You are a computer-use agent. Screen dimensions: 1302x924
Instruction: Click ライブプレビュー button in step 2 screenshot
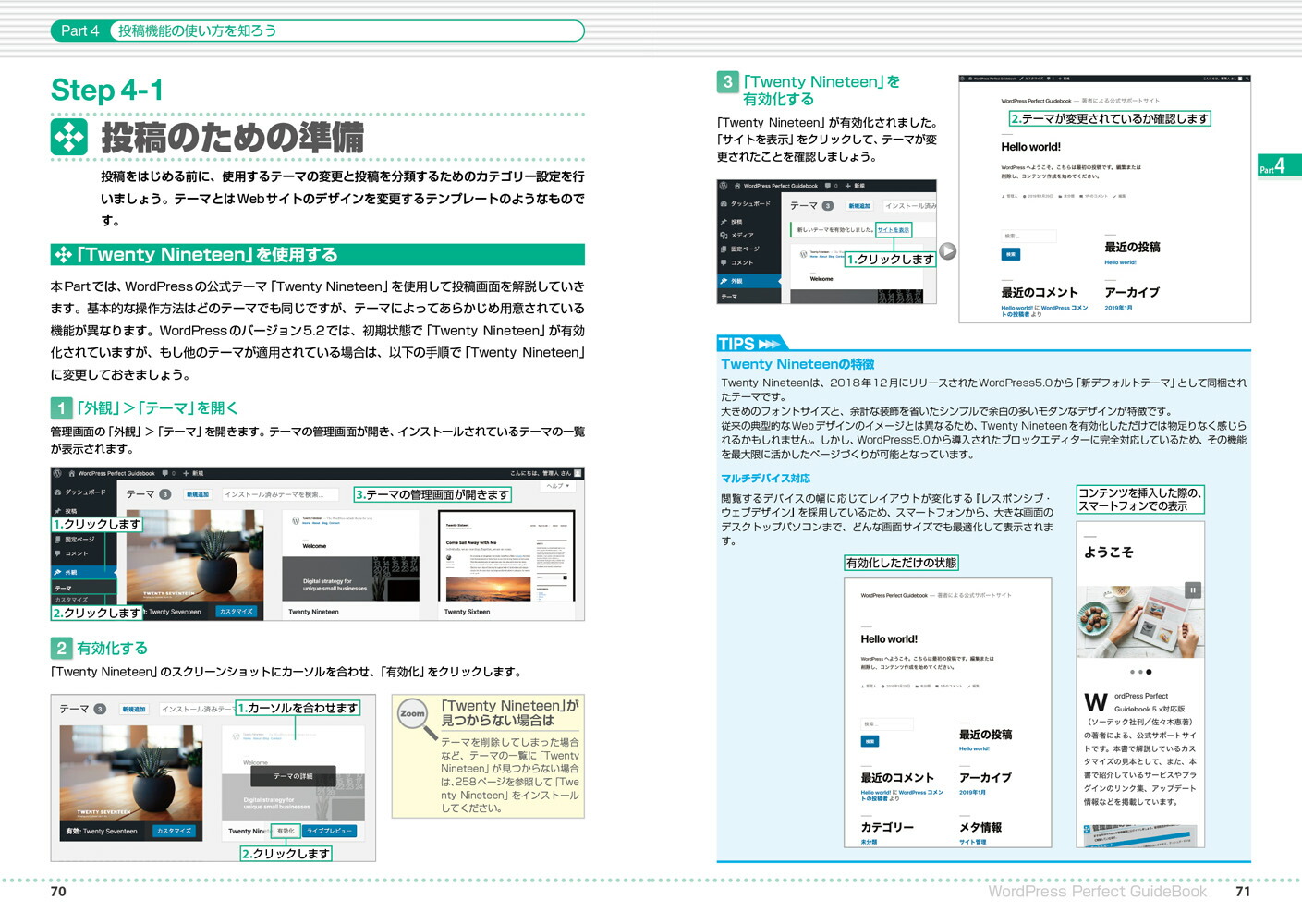tap(328, 831)
